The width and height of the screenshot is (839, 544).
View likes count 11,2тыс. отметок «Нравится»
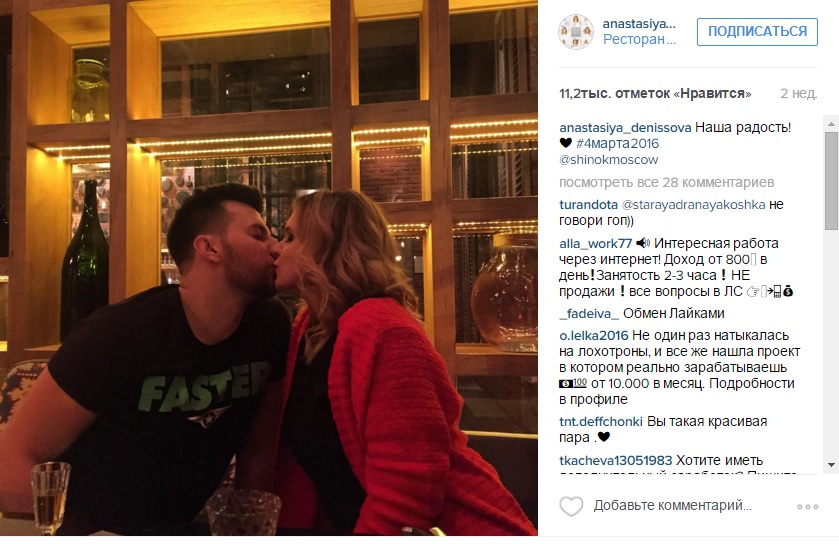click(x=655, y=94)
